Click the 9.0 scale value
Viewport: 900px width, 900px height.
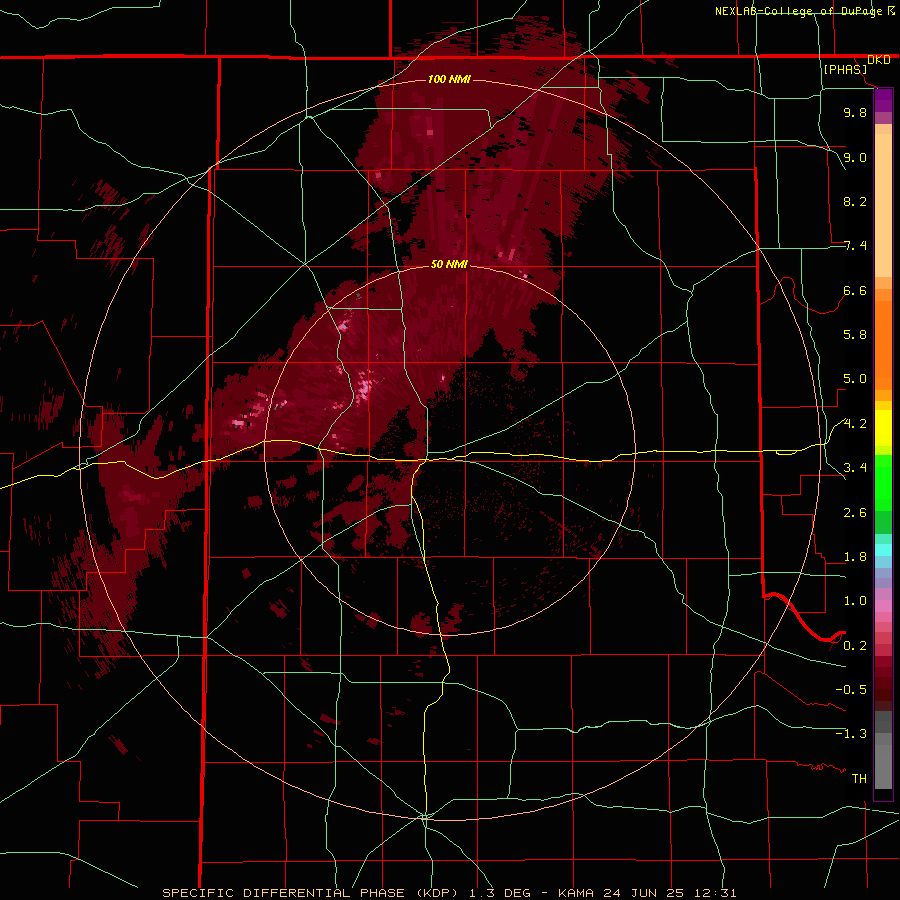click(x=855, y=157)
